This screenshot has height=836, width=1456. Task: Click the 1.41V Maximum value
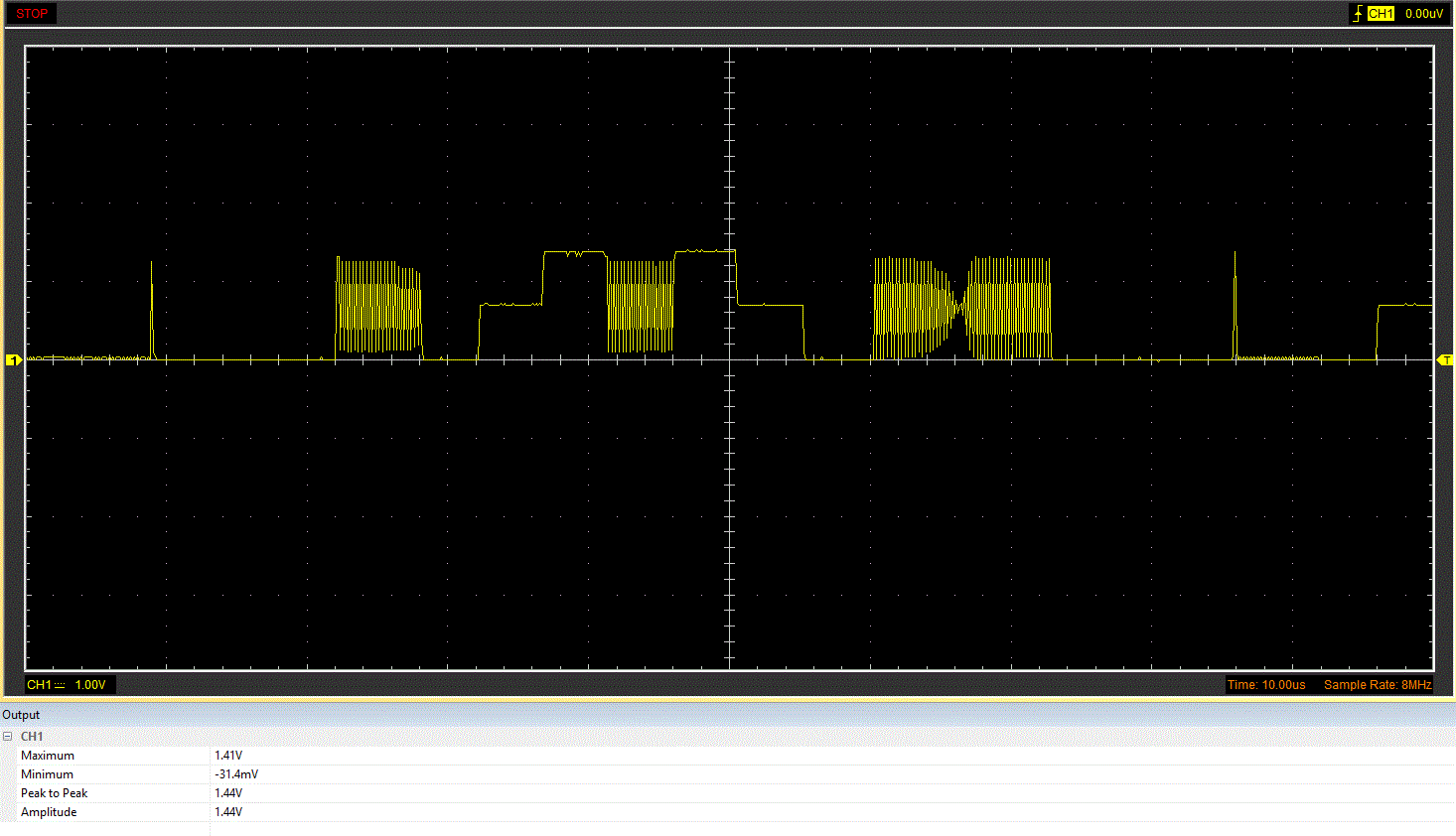228,756
